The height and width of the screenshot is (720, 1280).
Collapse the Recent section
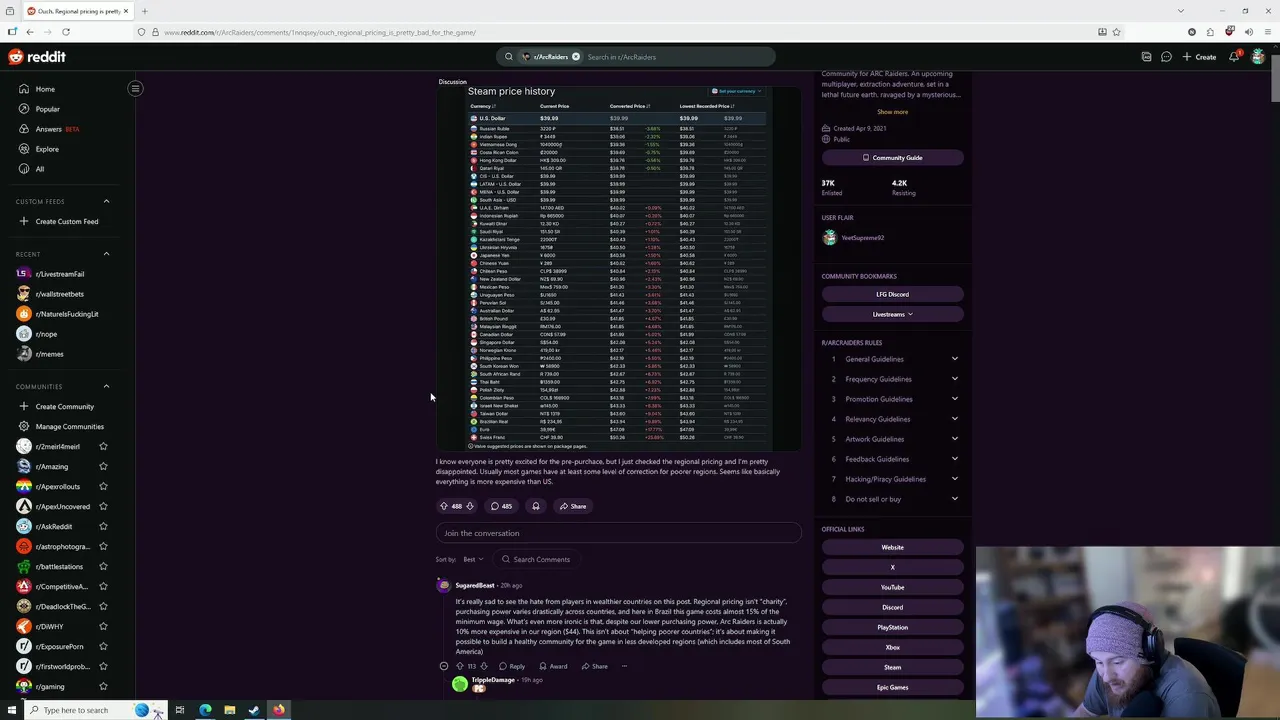(106, 254)
